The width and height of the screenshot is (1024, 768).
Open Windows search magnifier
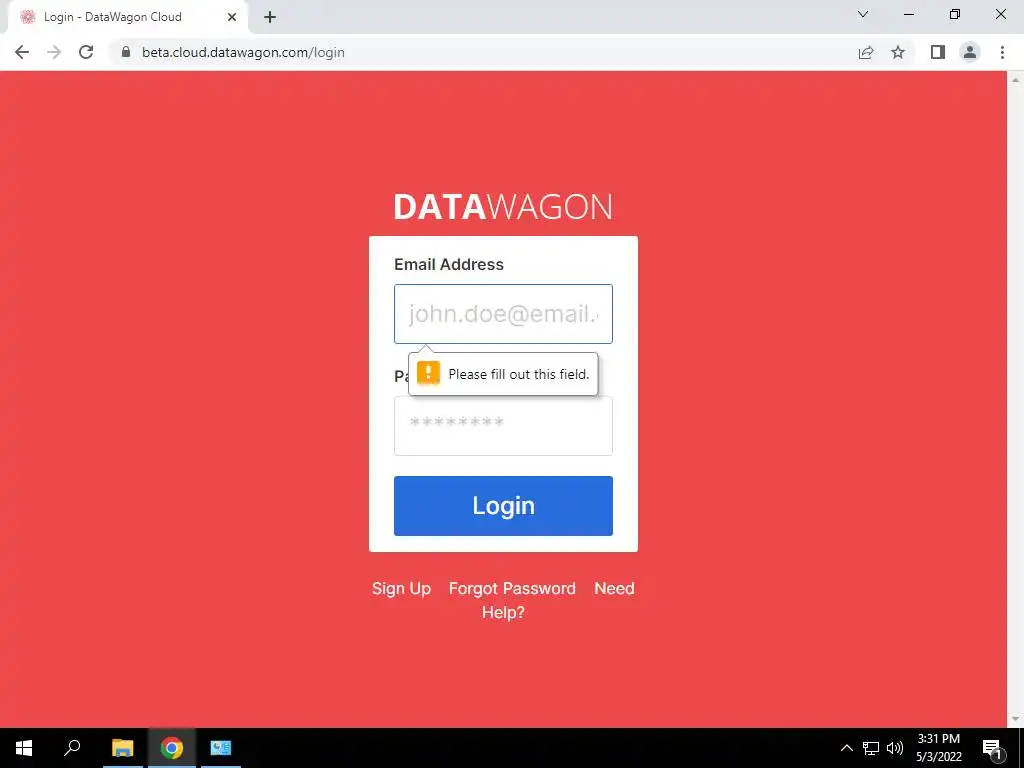[72, 748]
